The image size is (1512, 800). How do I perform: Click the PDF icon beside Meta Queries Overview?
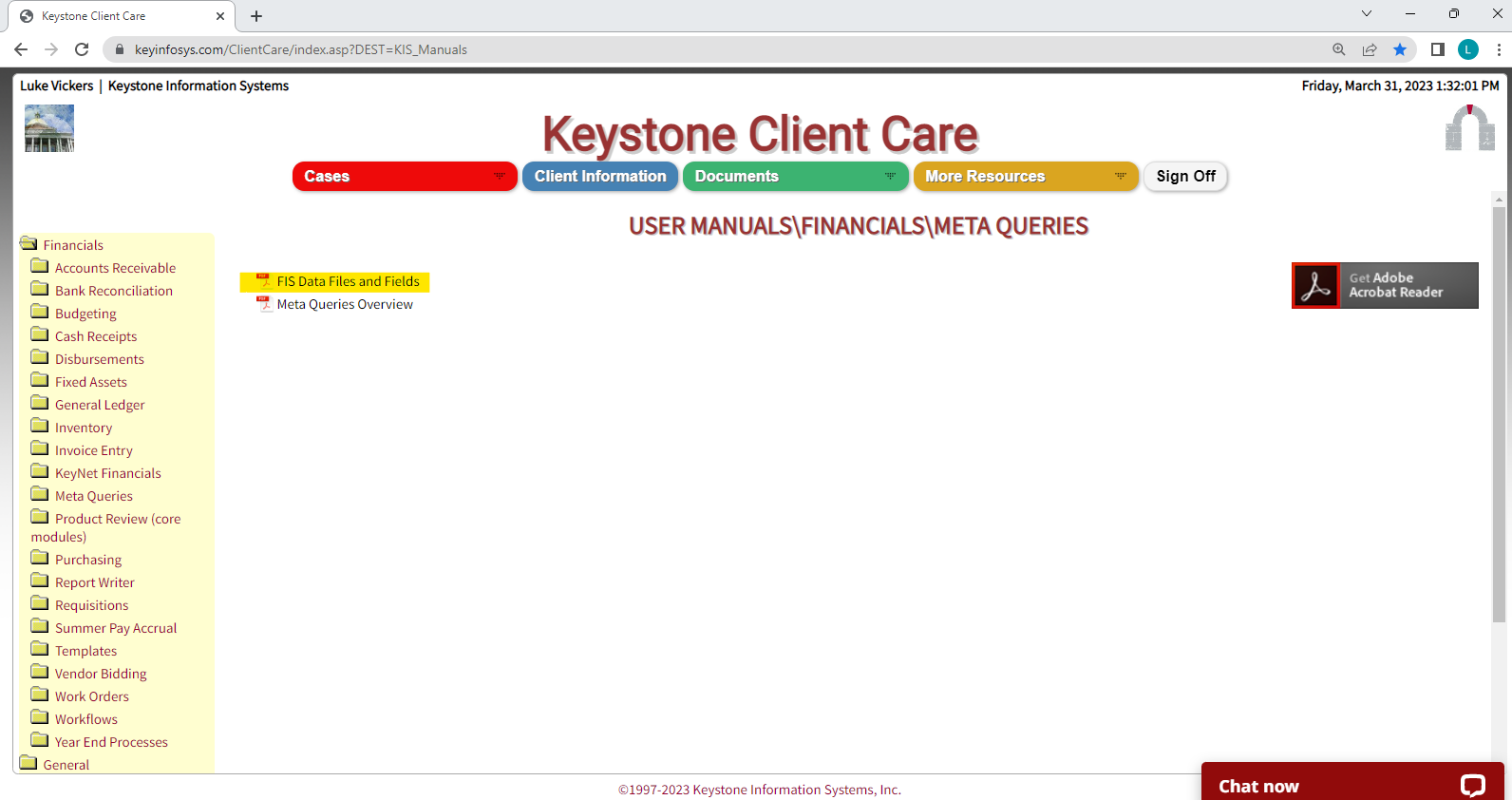pyautogui.click(x=264, y=304)
